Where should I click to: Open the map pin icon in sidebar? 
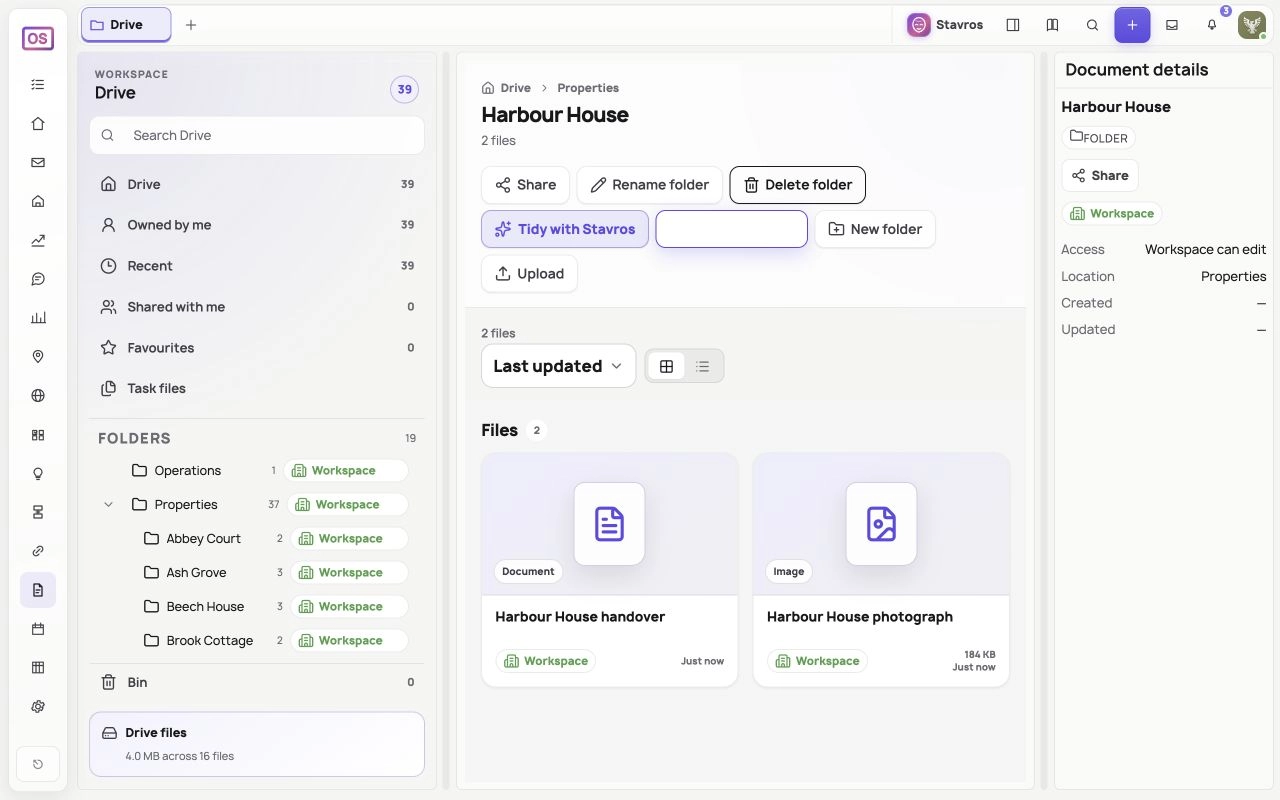tap(38, 357)
